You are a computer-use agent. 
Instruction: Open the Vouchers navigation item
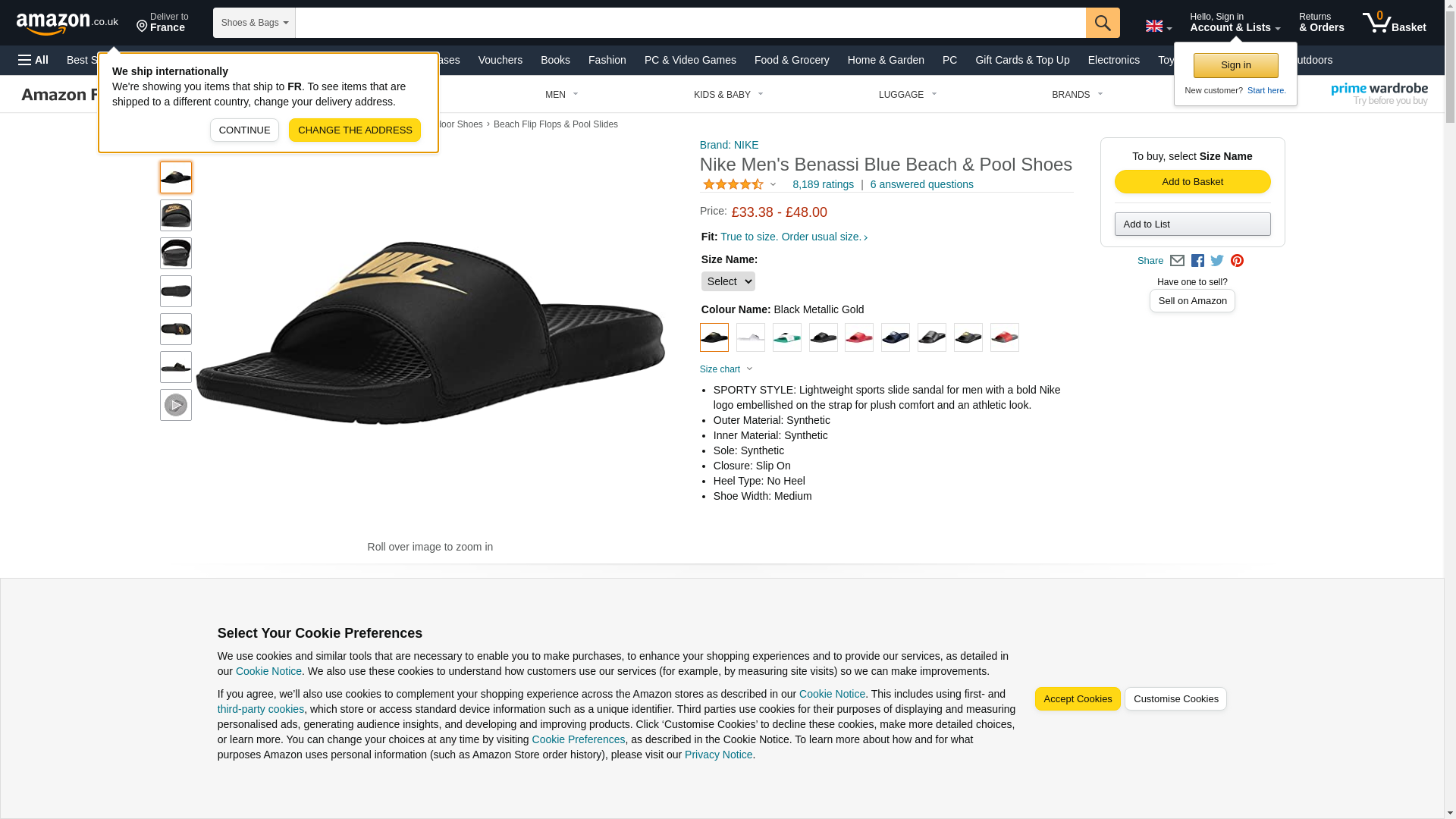click(500, 60)
